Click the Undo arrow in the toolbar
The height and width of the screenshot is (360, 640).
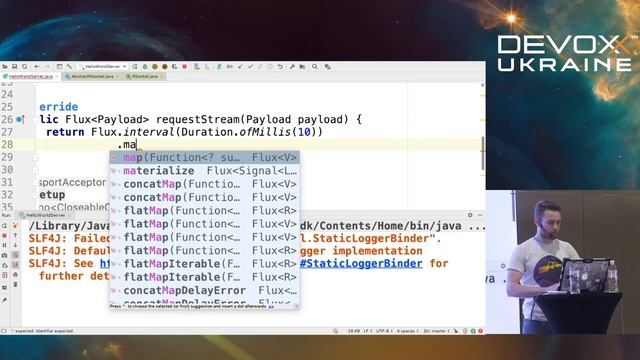tap(280, 67)
